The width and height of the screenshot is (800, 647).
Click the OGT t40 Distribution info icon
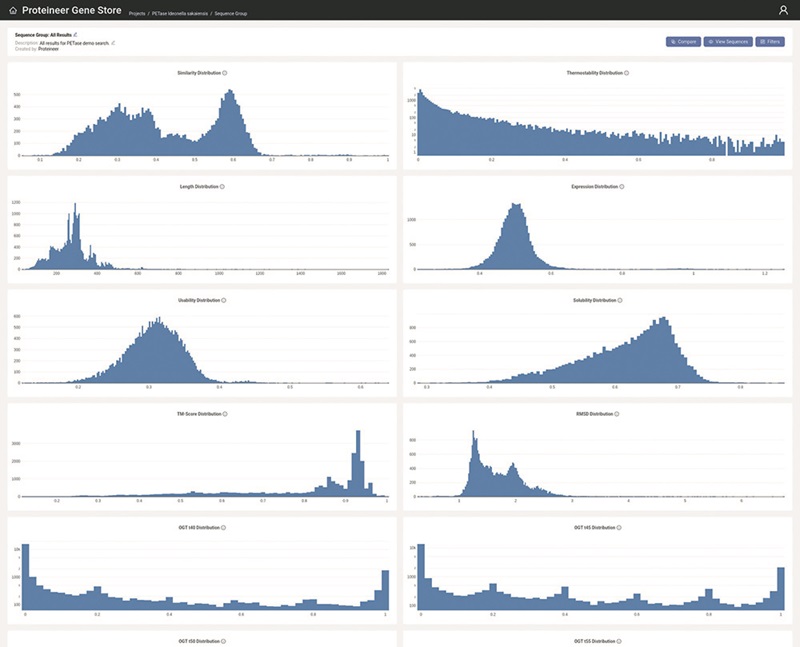point(223,527)
